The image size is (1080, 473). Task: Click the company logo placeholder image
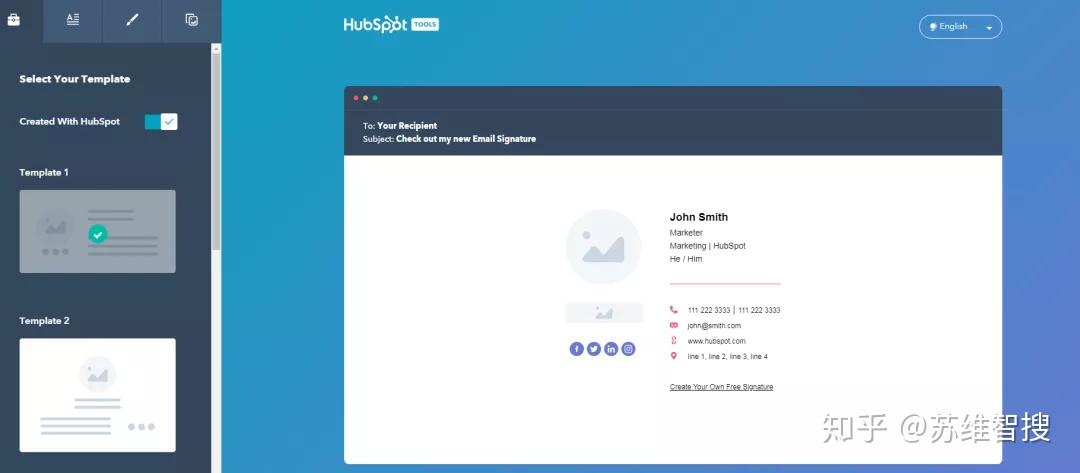pos(604,313)
